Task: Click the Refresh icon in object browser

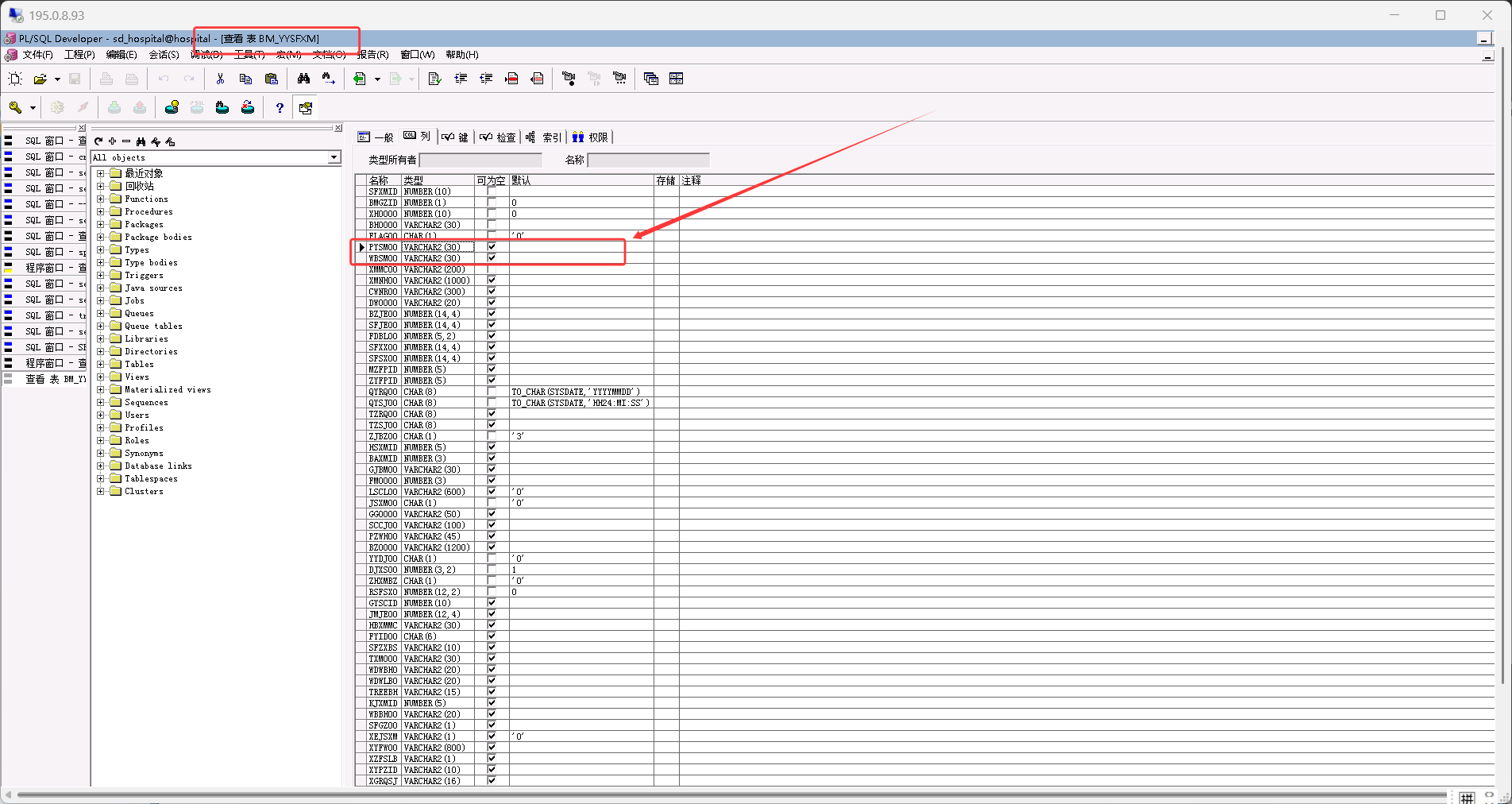Action: [x=98, y=141]
